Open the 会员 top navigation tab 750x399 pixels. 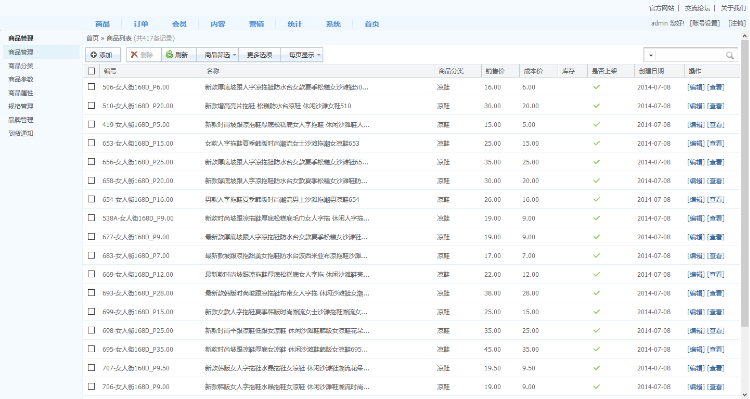(179, 24)
